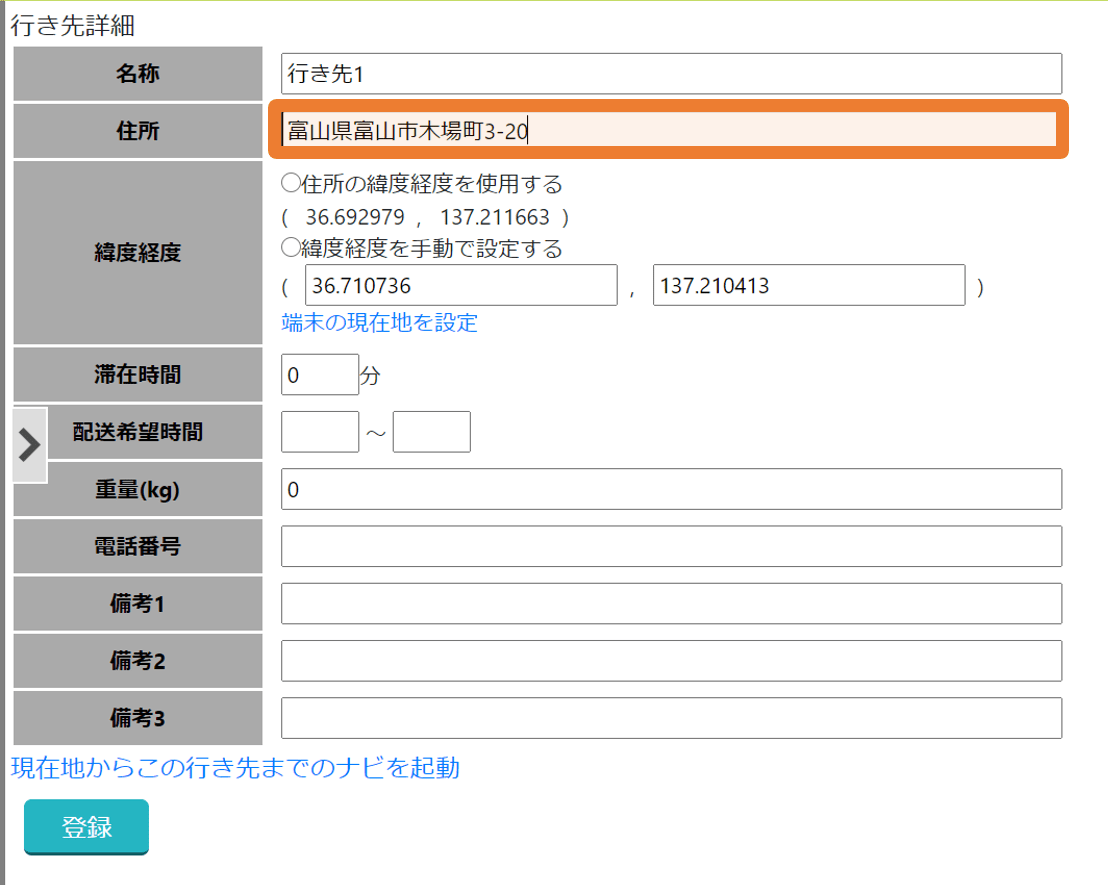Open 現在地からこの行き先までのナビを起動 link

[x=235, y=767]
